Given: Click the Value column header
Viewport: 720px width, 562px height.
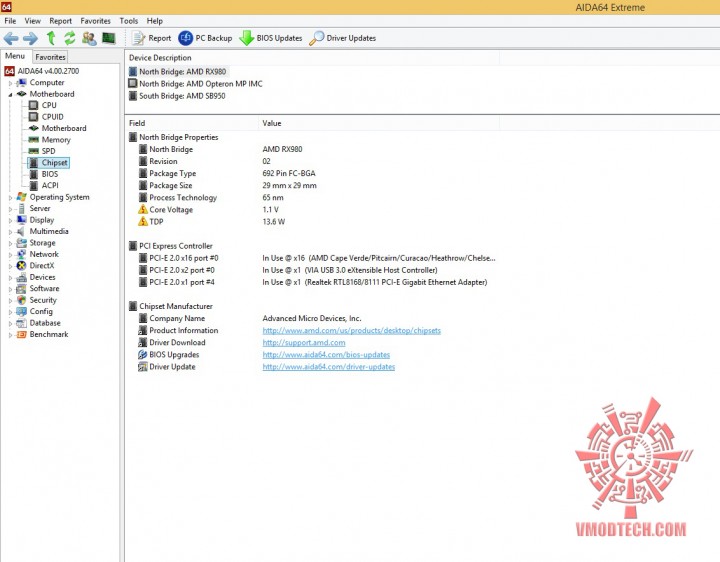Looking at the screenshot, I should [379, 123].
